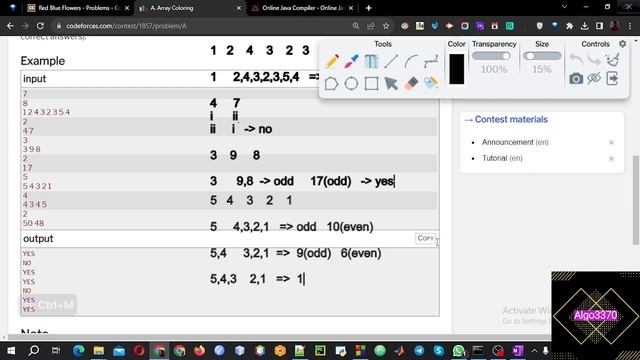640x360 pixels.
Task: Select the curve arc tool
Action: tap(411, 61)
